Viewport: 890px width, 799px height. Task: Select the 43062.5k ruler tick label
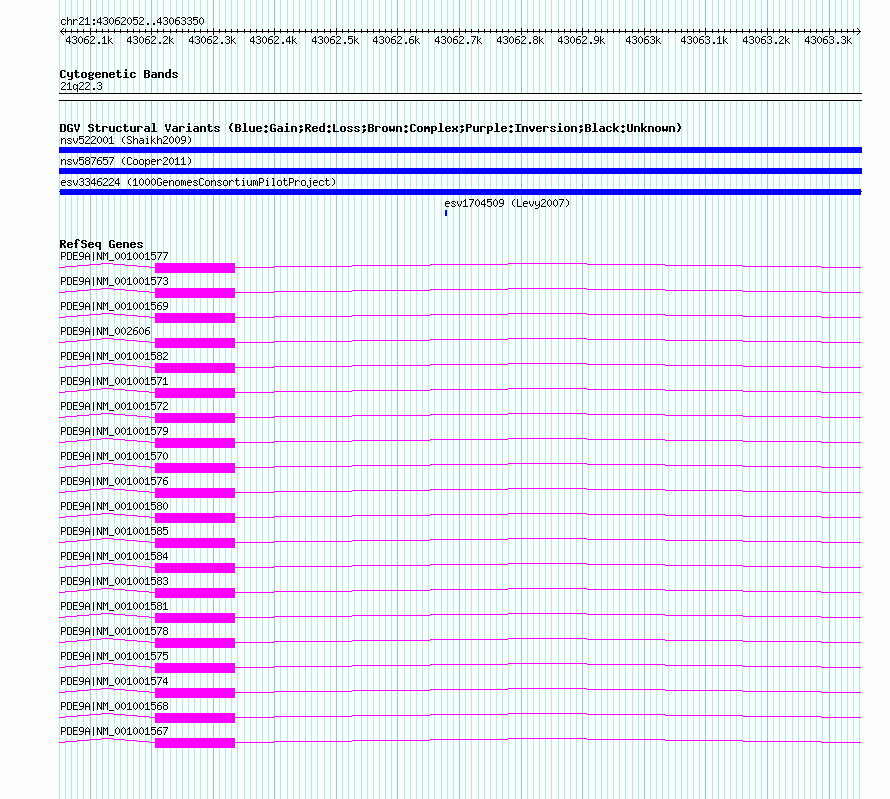tap(335, 40)
